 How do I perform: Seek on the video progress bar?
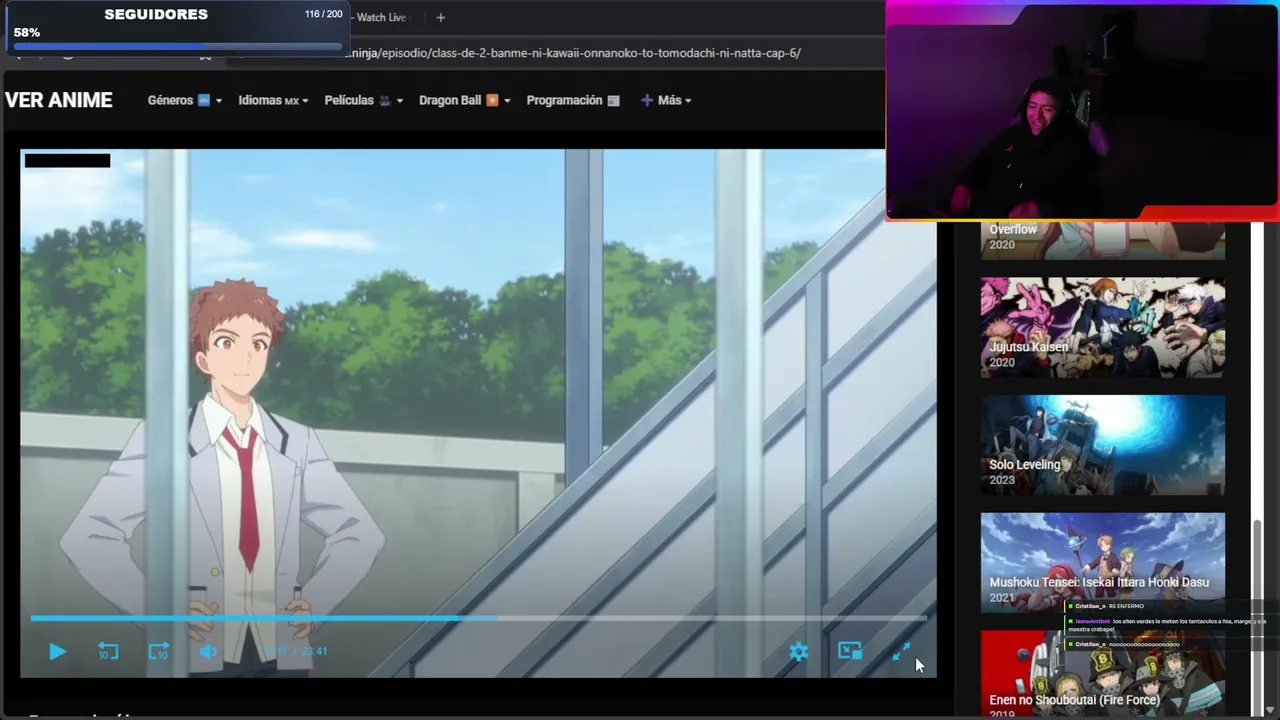pyautogui.click(x=478, y=618)
